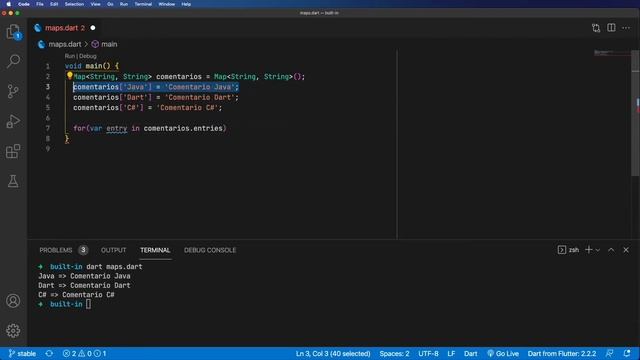
Task: Click Go Live server button
Action: 503,353
